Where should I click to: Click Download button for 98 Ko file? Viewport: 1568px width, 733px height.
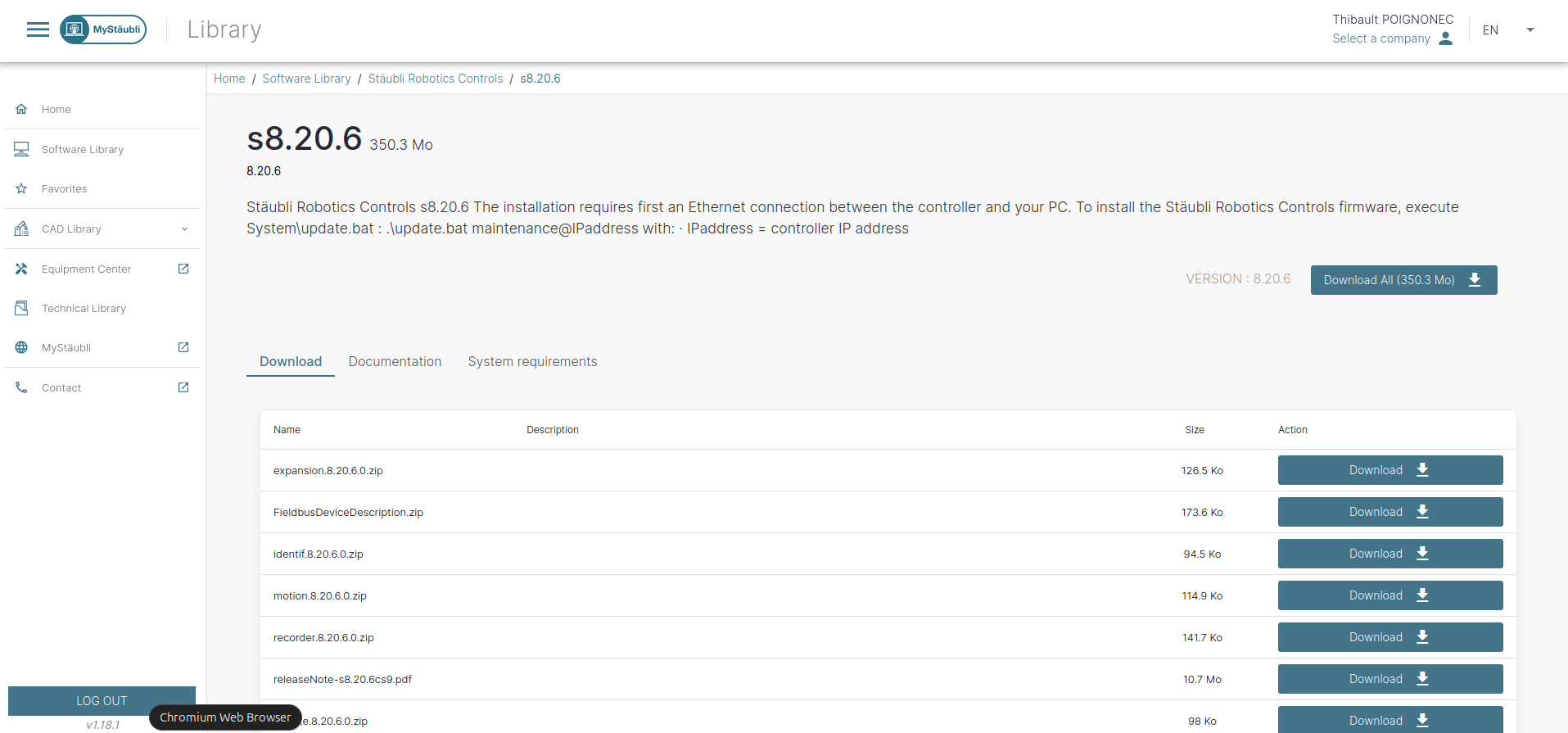coord(1390,720)
